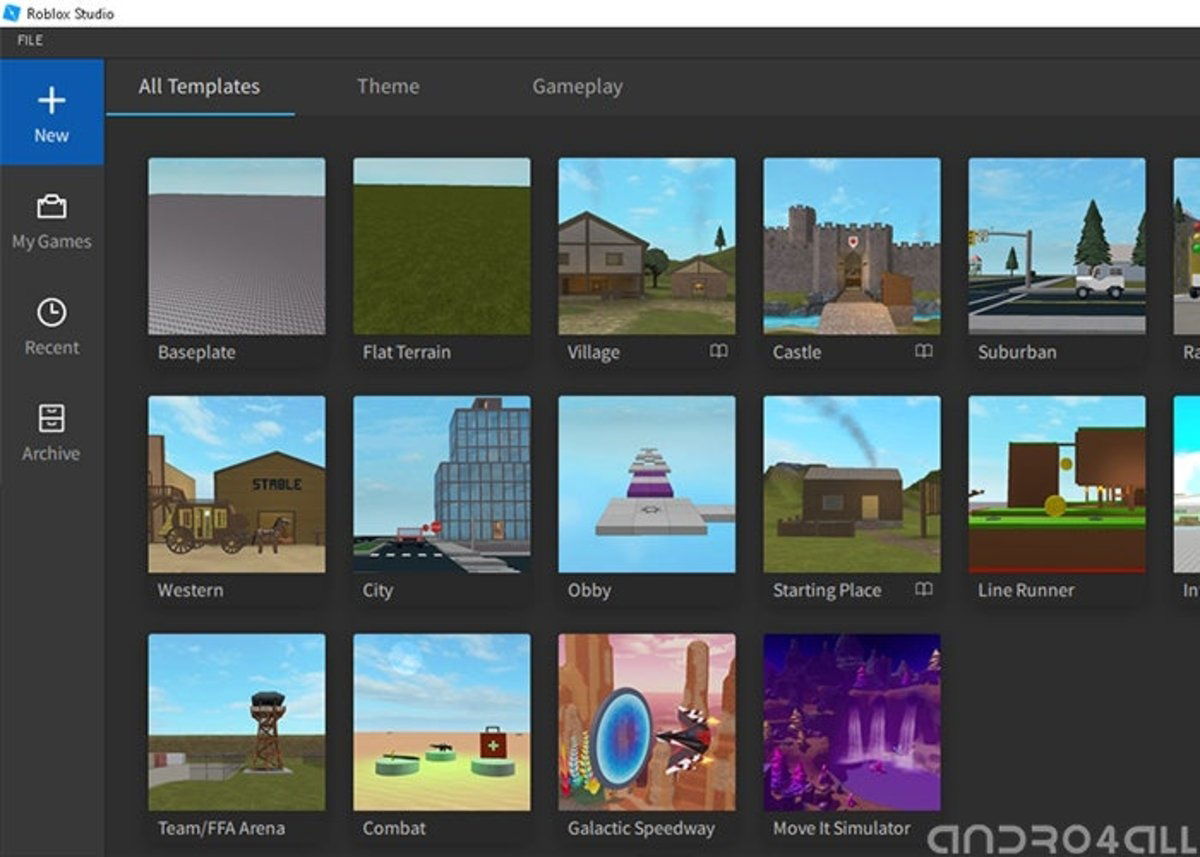Select the Baseplate template
This screenshot has height=857, width=1200.
235,250
